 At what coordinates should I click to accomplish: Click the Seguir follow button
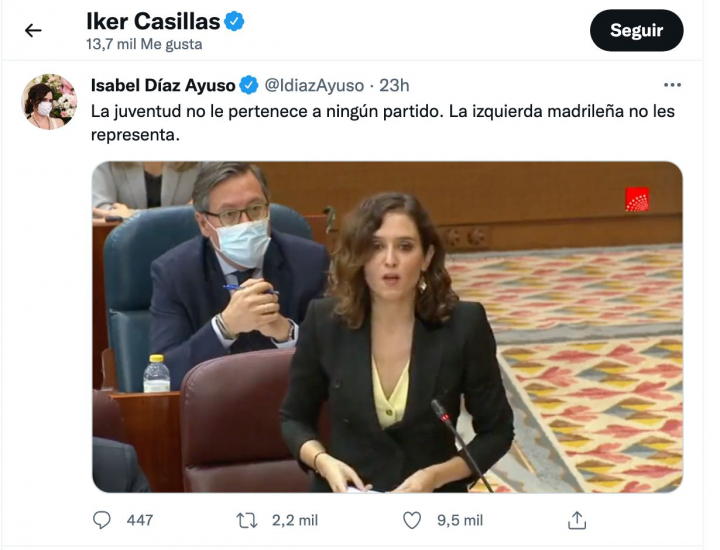point(636,31)
